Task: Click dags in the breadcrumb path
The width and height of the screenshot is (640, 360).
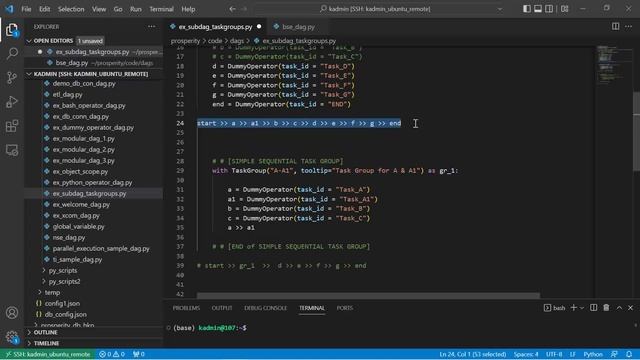Action: point(237,41)
